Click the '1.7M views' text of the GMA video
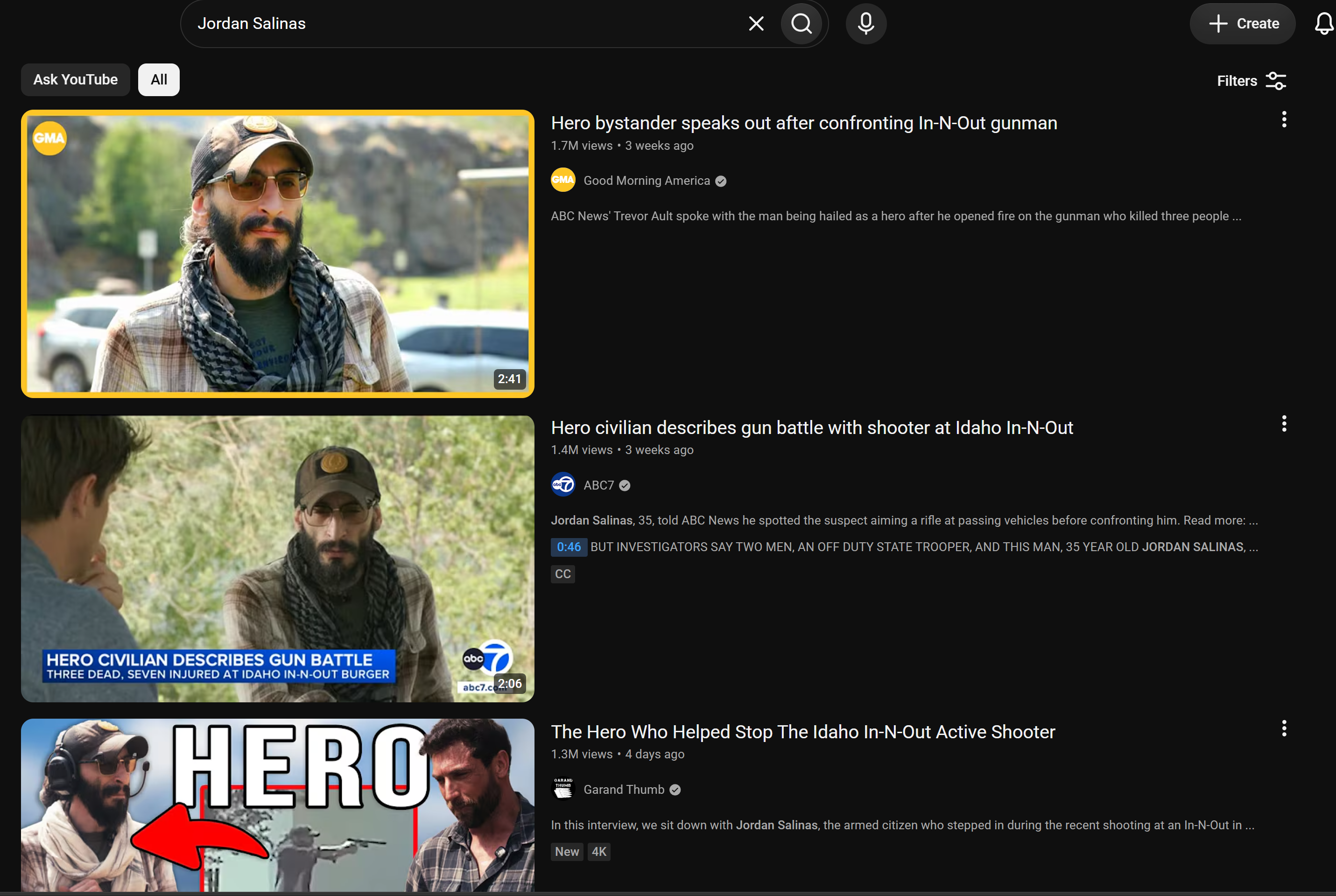The image size is (1336, 896). pos(581,146)
